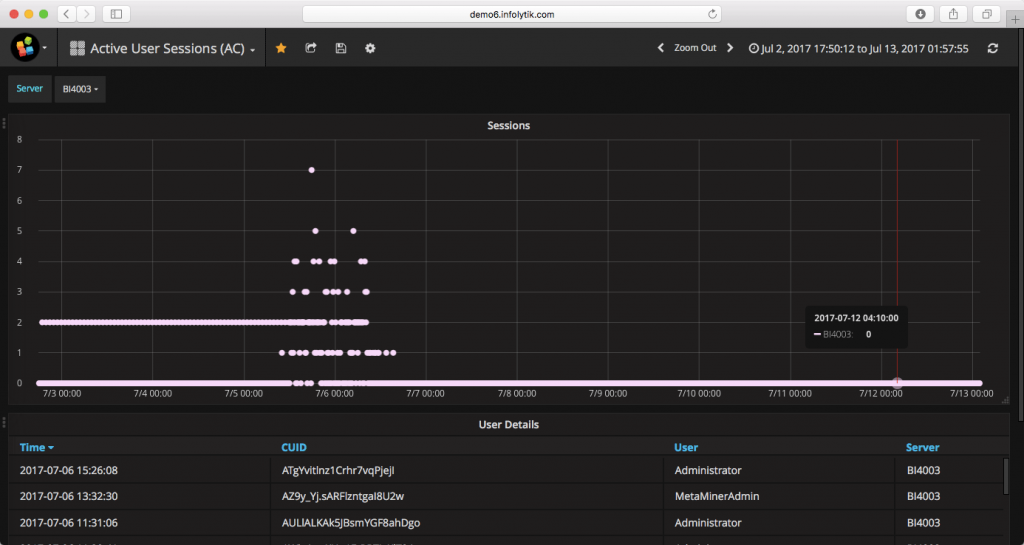Save the dashboard with disk icon
Screen dimensions: 1024x545
340,48
